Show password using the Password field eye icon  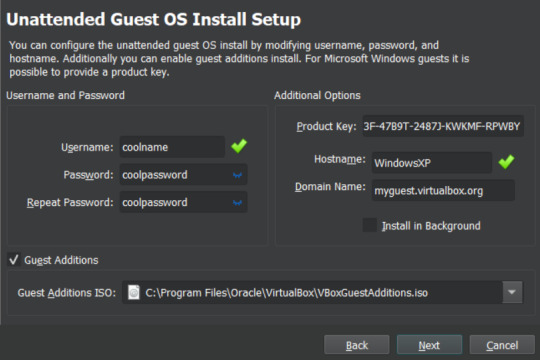[237, 175]
